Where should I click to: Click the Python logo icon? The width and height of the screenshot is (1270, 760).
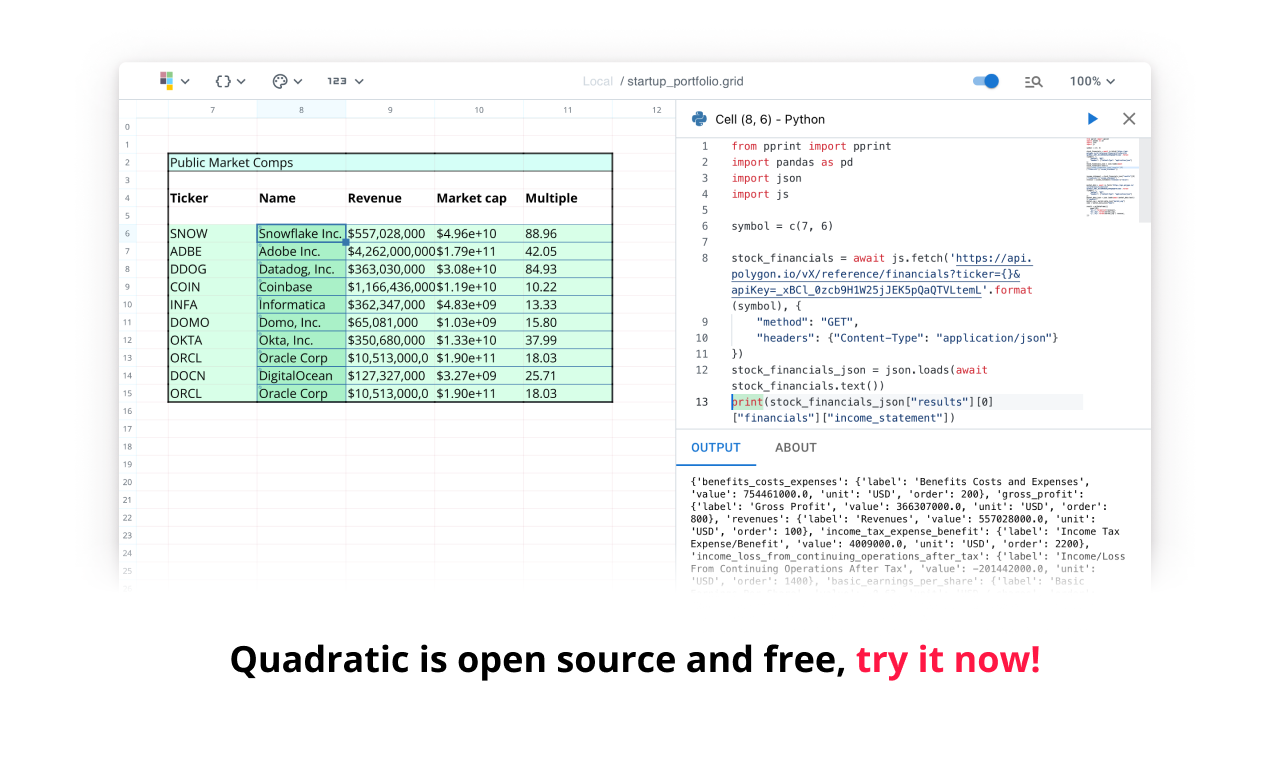point(700,119)
